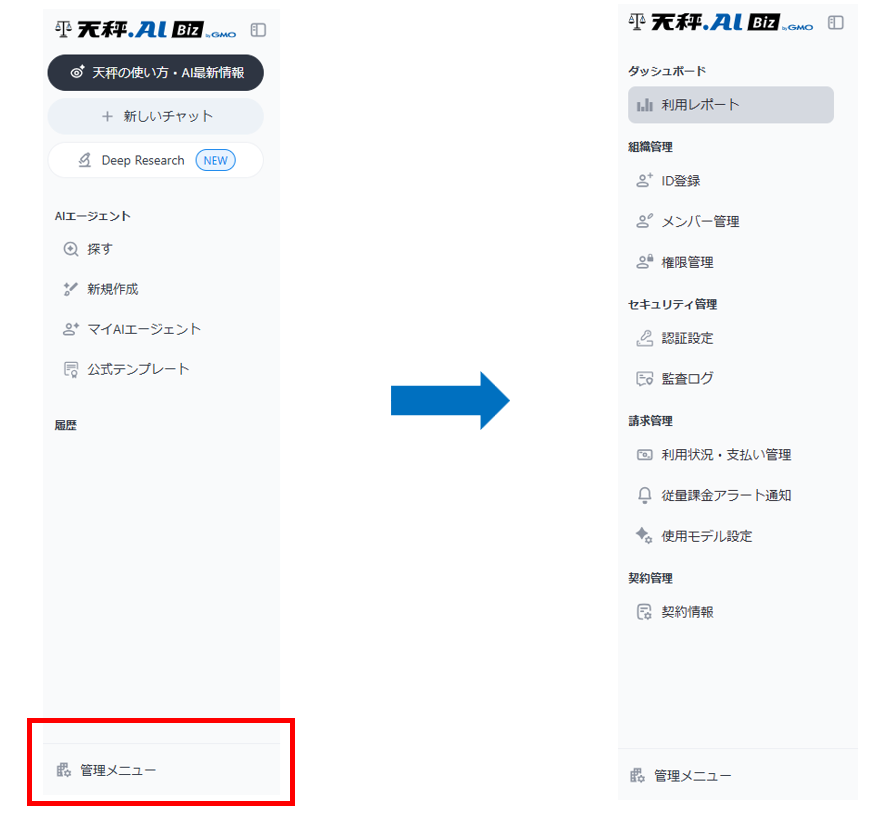
Task: Toggle the right sidebar panel icon
Action: point(835,23)
